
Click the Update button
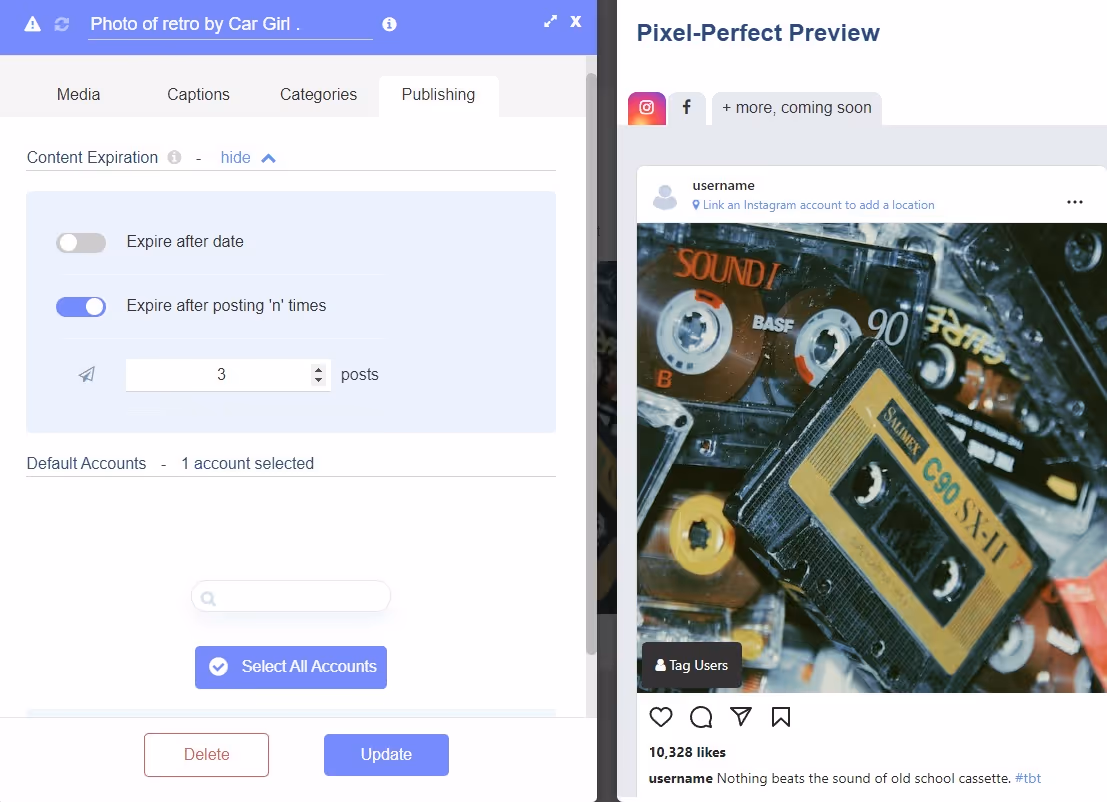pyautogui.click(x=386, y=755)
